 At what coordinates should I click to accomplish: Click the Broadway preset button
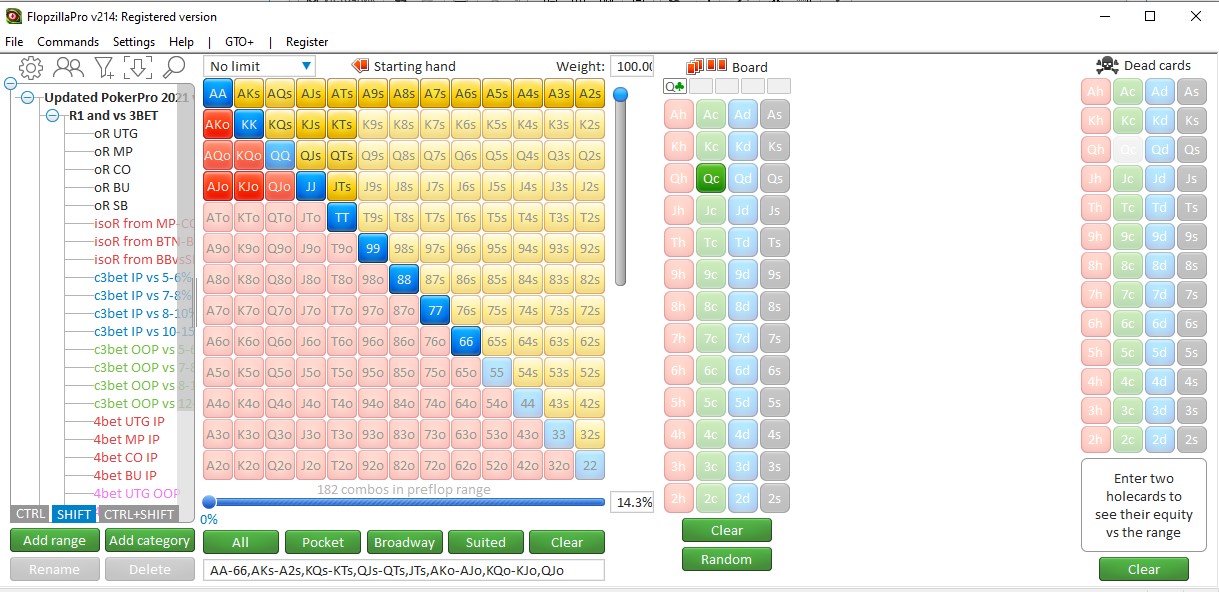pos(404,542)
